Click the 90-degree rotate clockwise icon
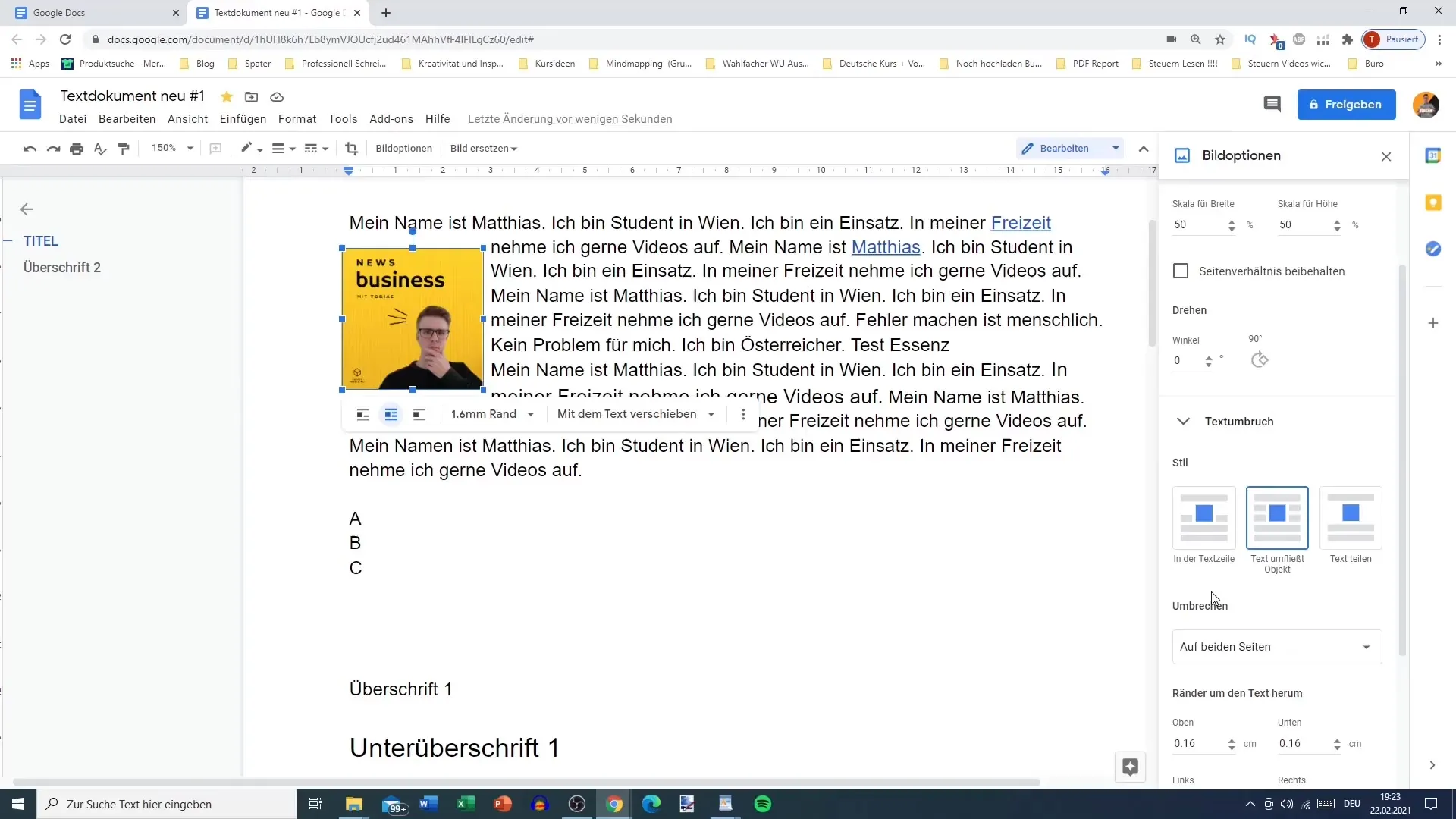The width and height of the screenshot is (1456, 819). [1259, 359]
